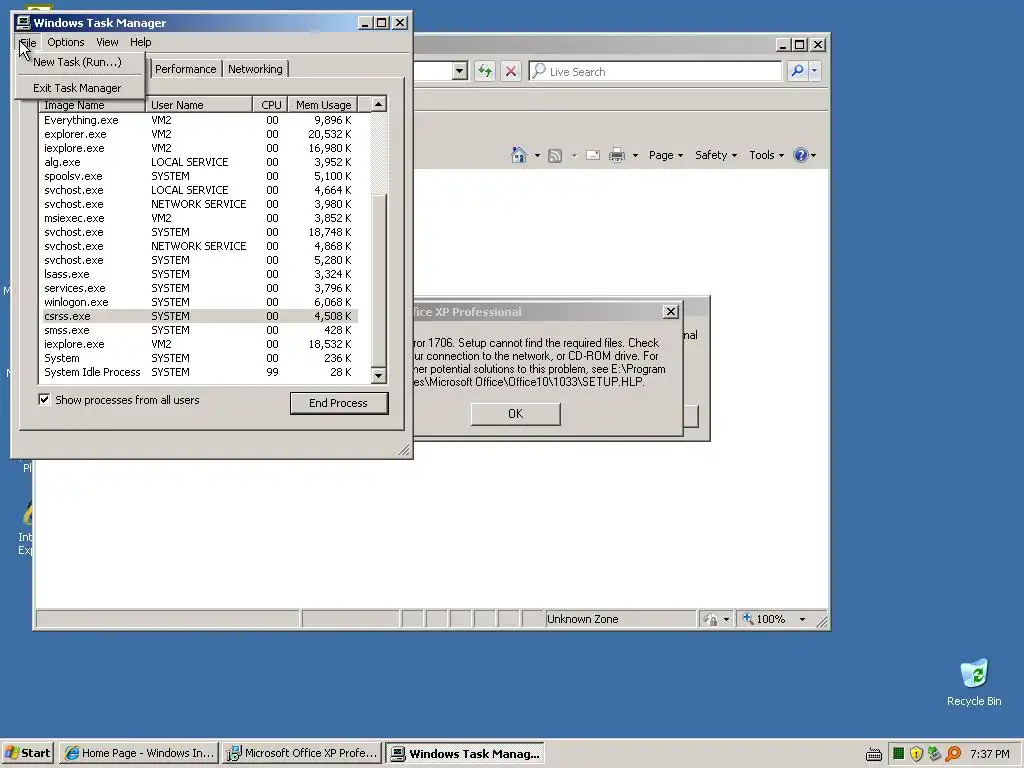
Task: Expand the Help icon dropdown arrow
Action: click(x=813, y=155)
